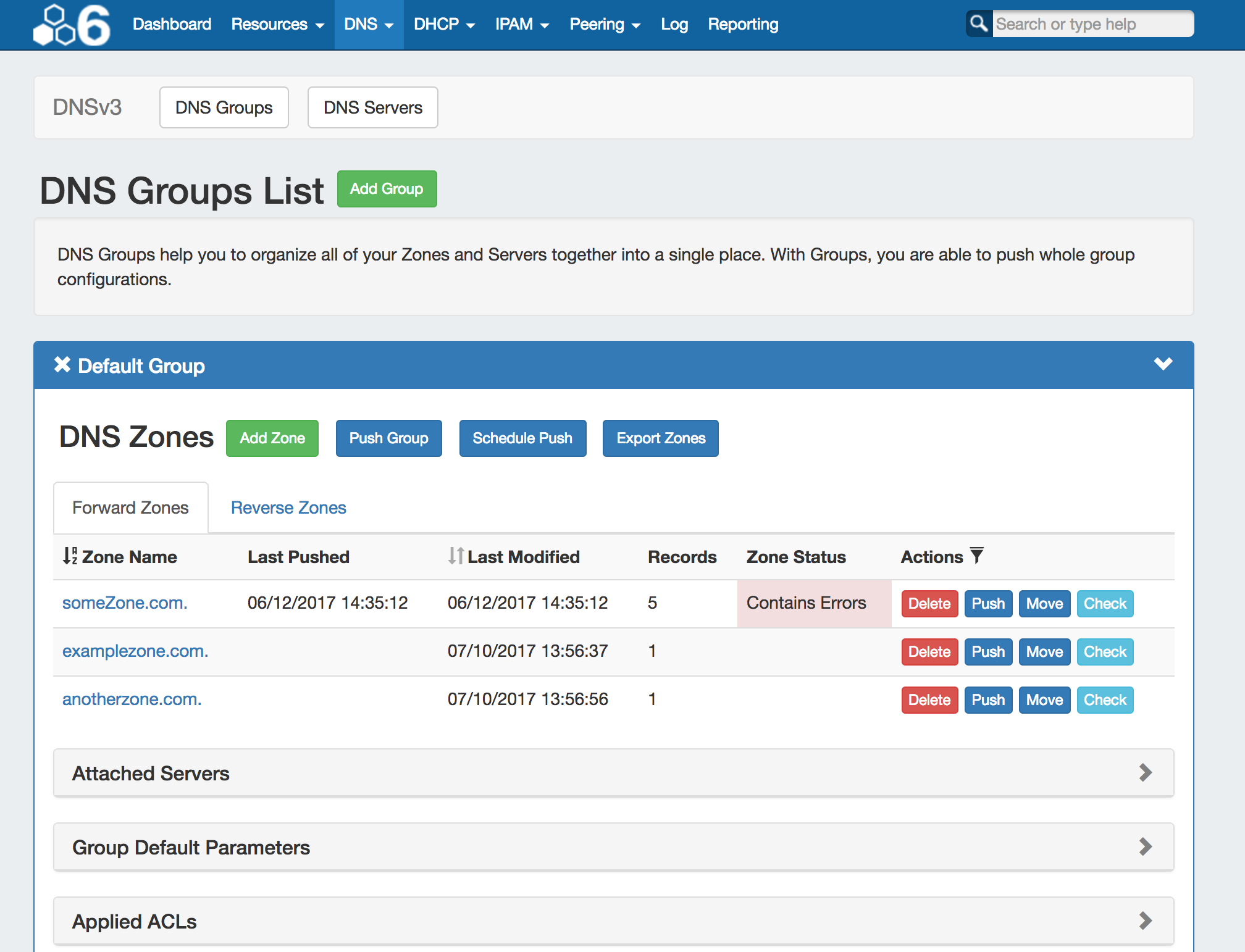Click the X icon beside Default Group

62,365
